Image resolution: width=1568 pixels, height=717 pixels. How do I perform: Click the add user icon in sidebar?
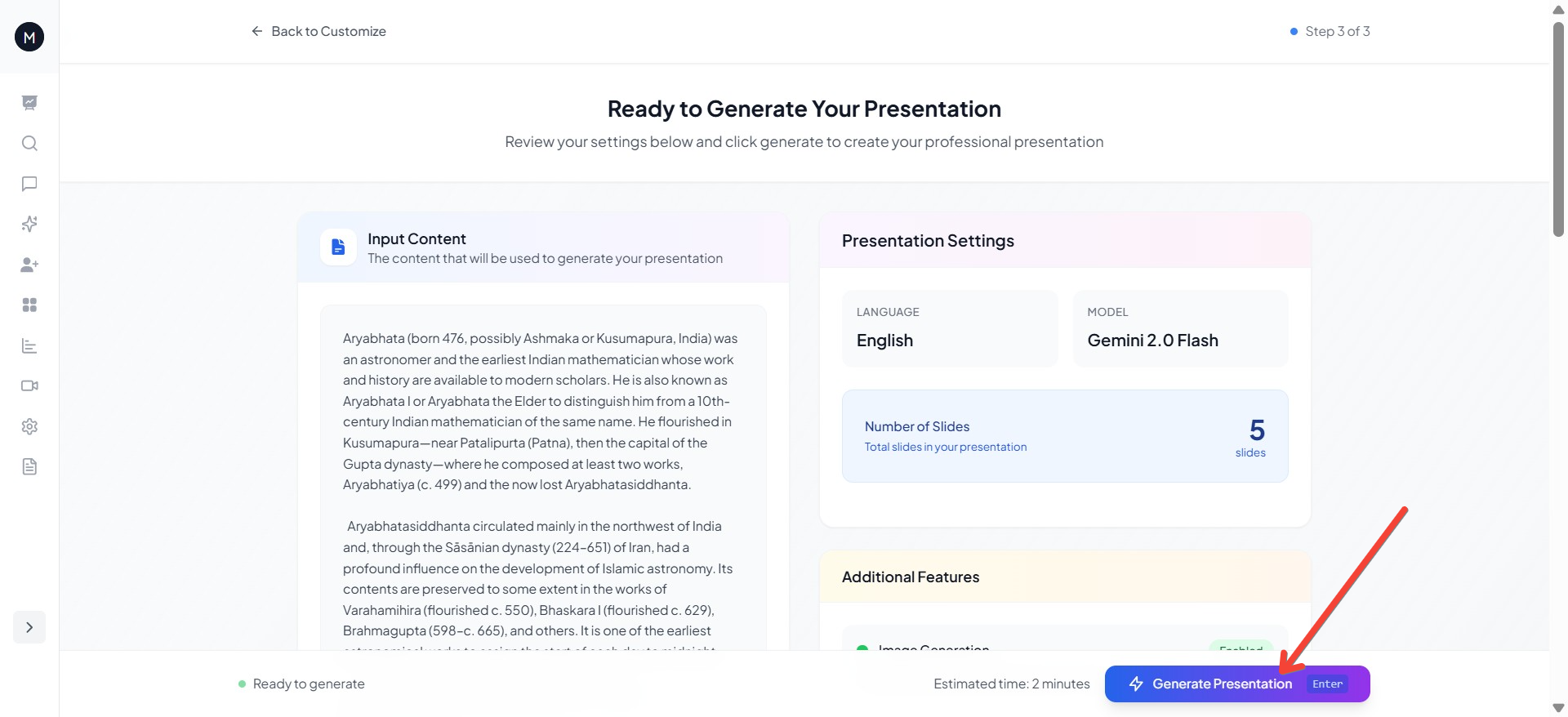click(x=29, y=265)
